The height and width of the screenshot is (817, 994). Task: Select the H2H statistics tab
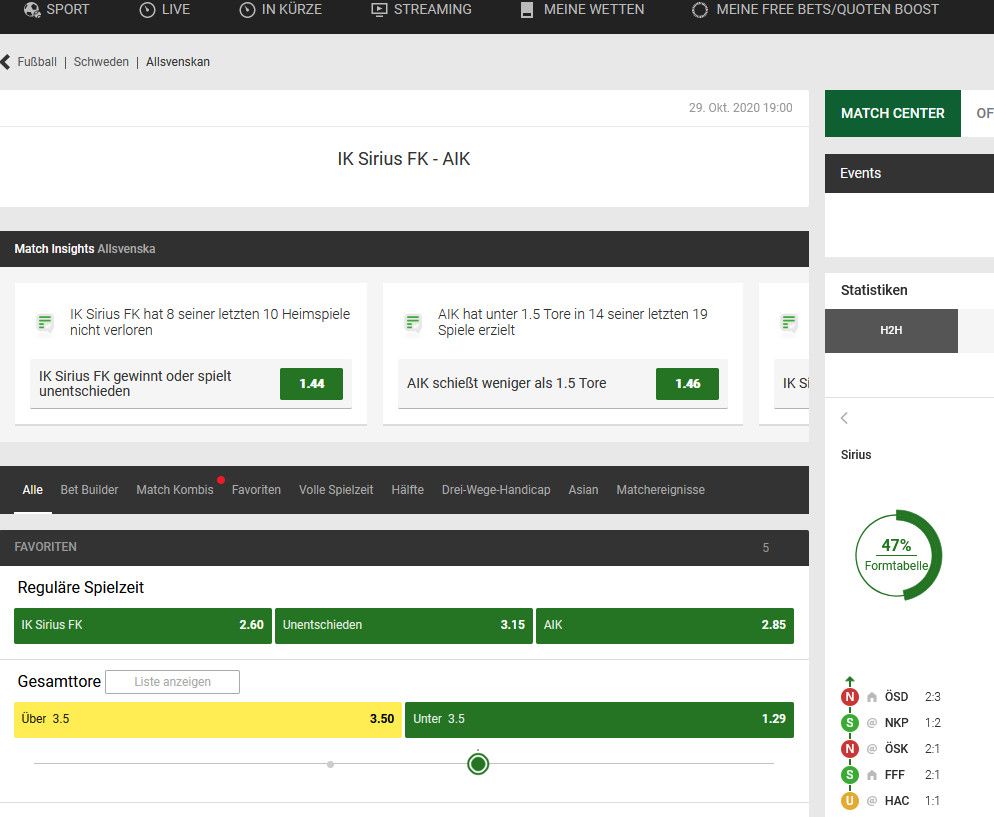pos(891,330)
